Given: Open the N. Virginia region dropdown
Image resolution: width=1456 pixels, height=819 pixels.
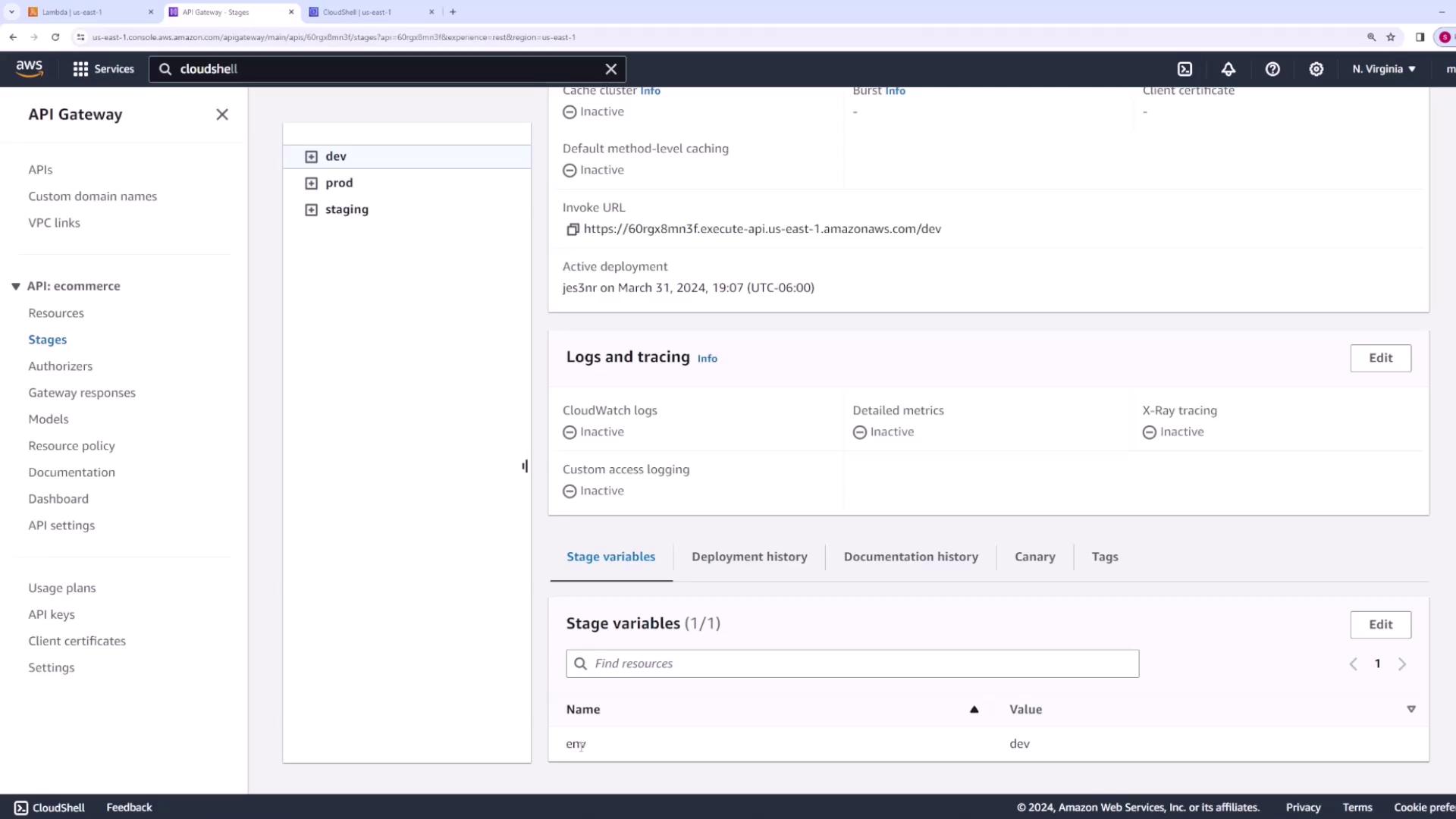Looking at the screenshot, I should [1383, 69].
